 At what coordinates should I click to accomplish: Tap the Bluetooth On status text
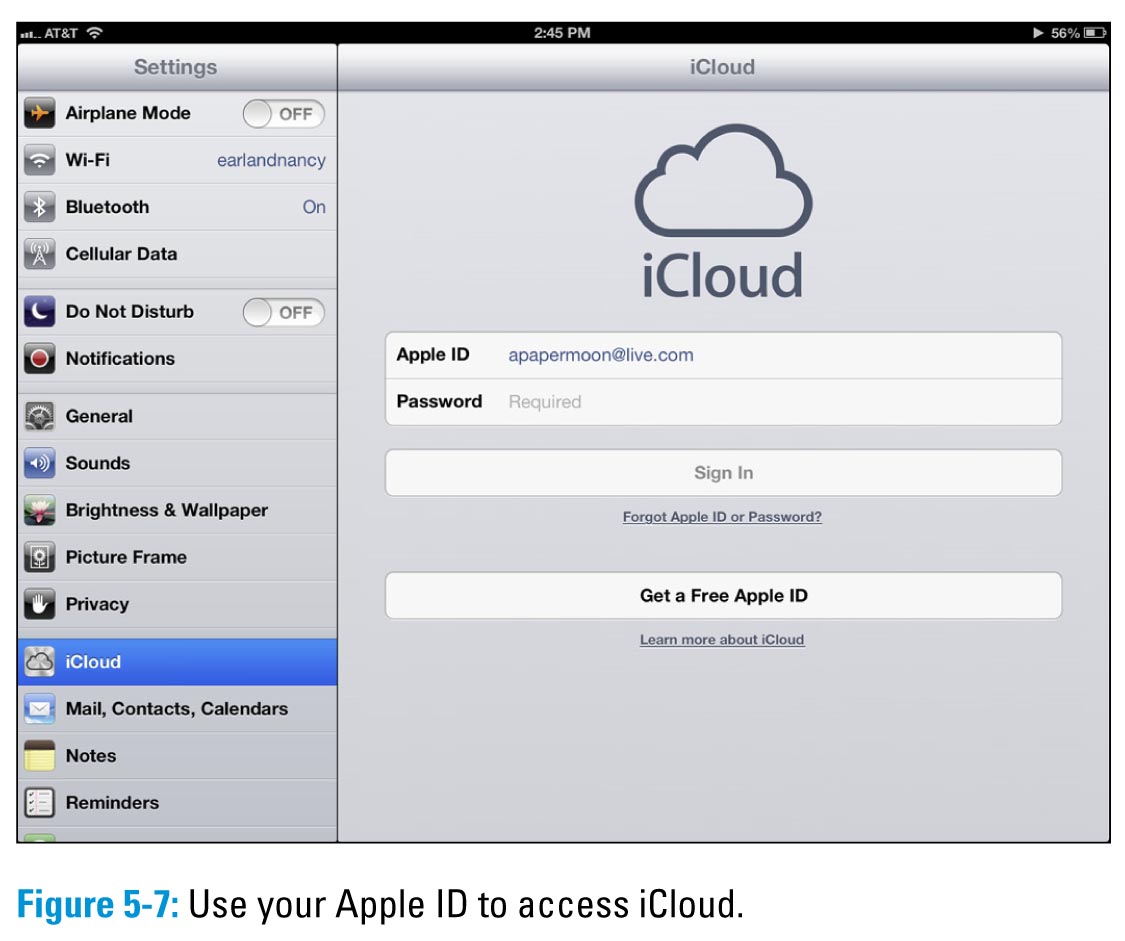pyautogui.click(x=314, y=207)
